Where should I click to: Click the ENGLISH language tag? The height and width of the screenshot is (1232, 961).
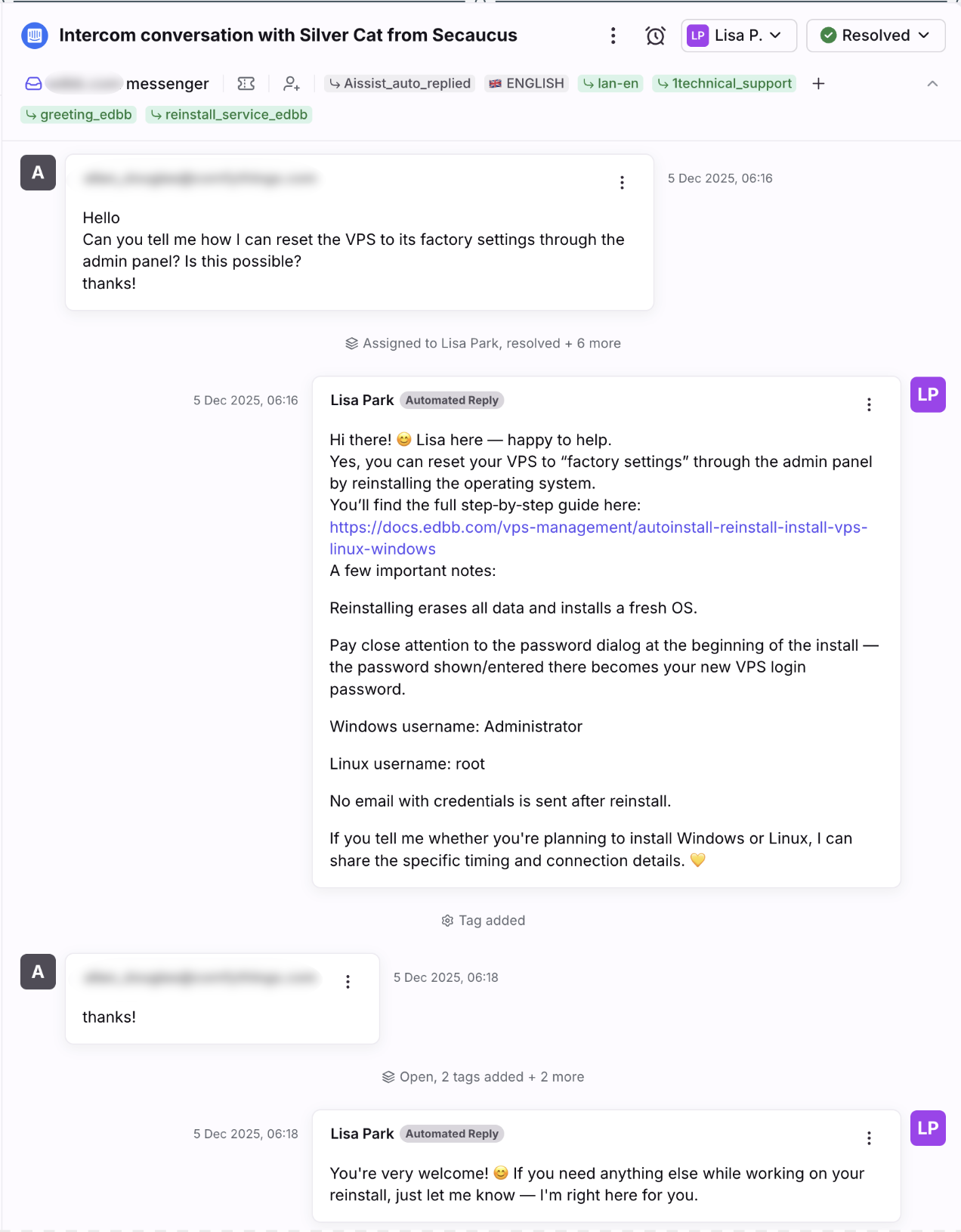527,84
